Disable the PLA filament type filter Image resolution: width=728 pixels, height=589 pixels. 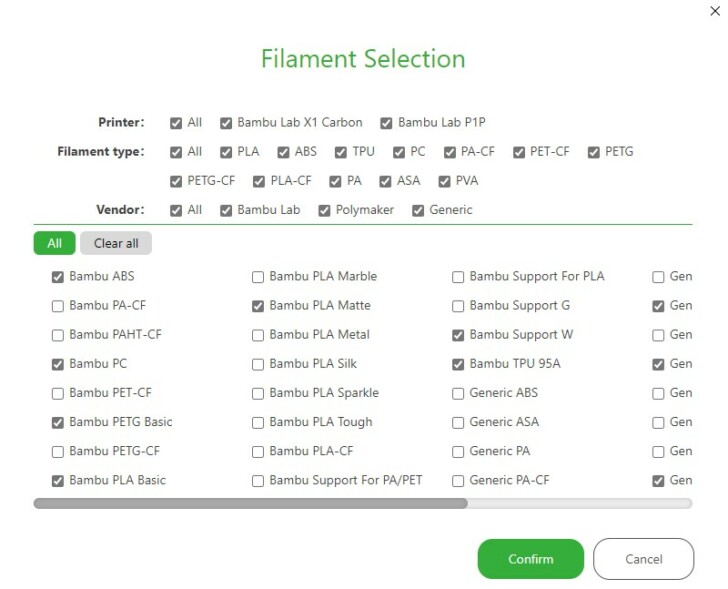coord(227,152)
